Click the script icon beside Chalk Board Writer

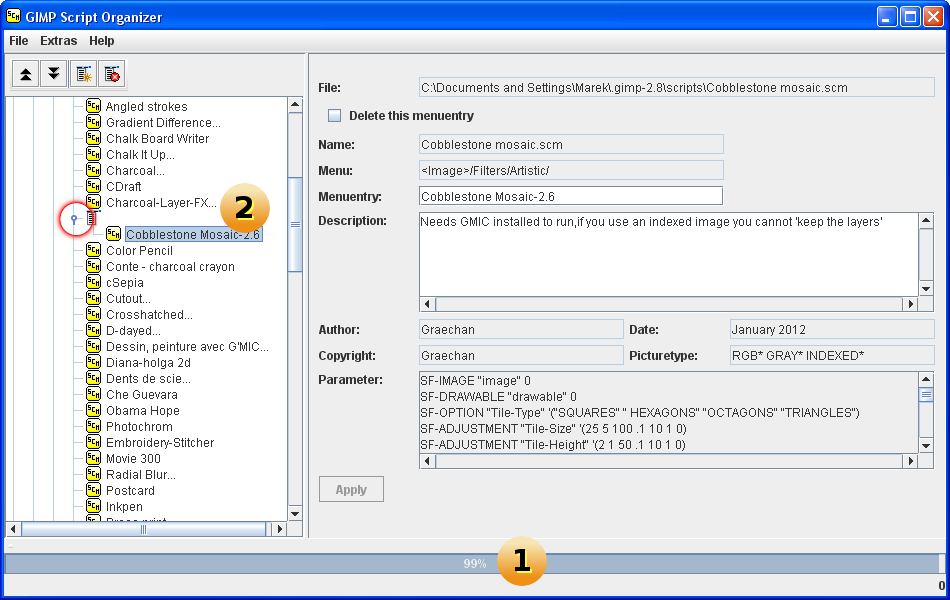[x=93, y=138]
